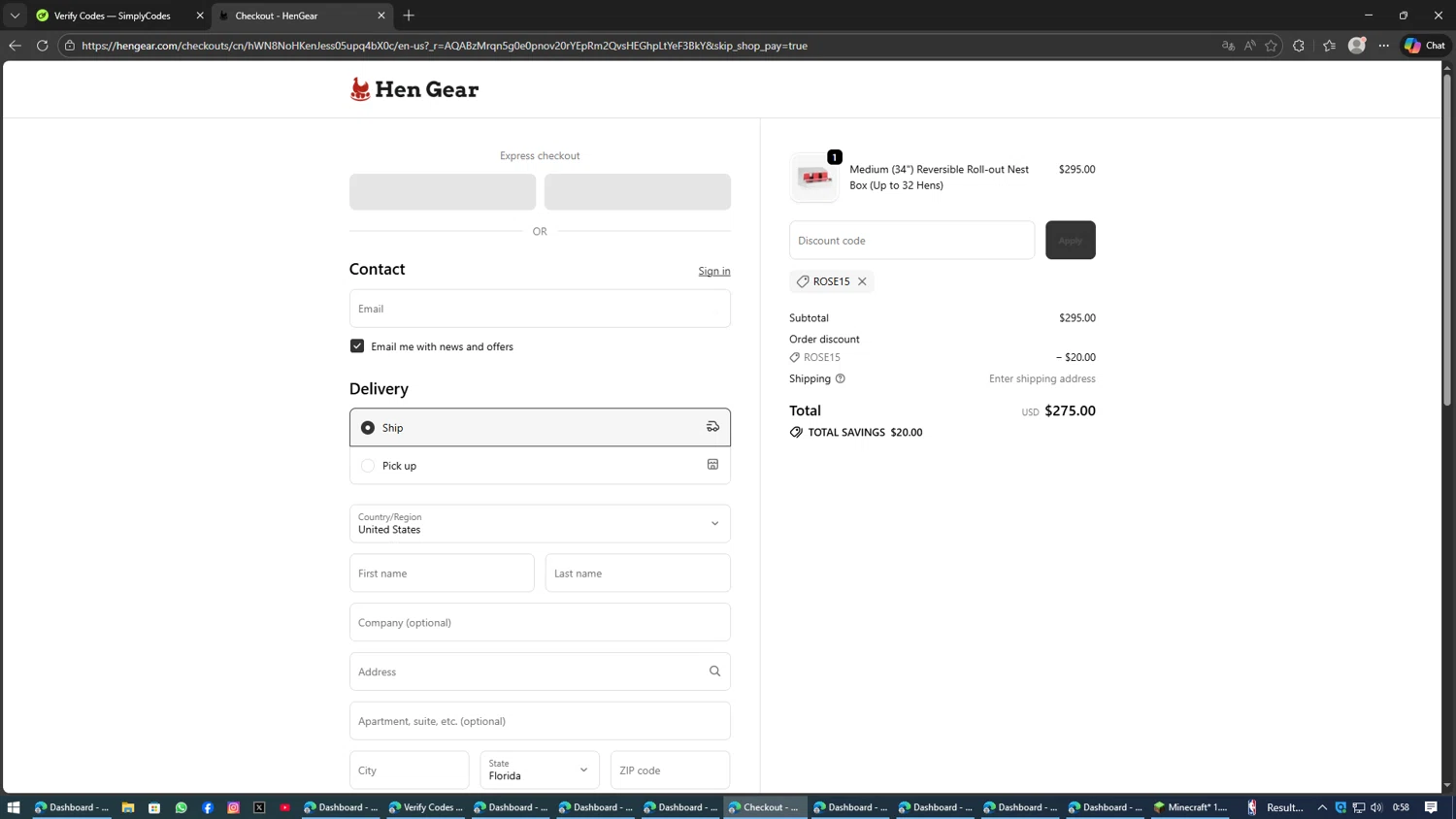The image size is (1456, 819).
Task: Open Minecraft window in taskbar
Action: (1190, 807)
